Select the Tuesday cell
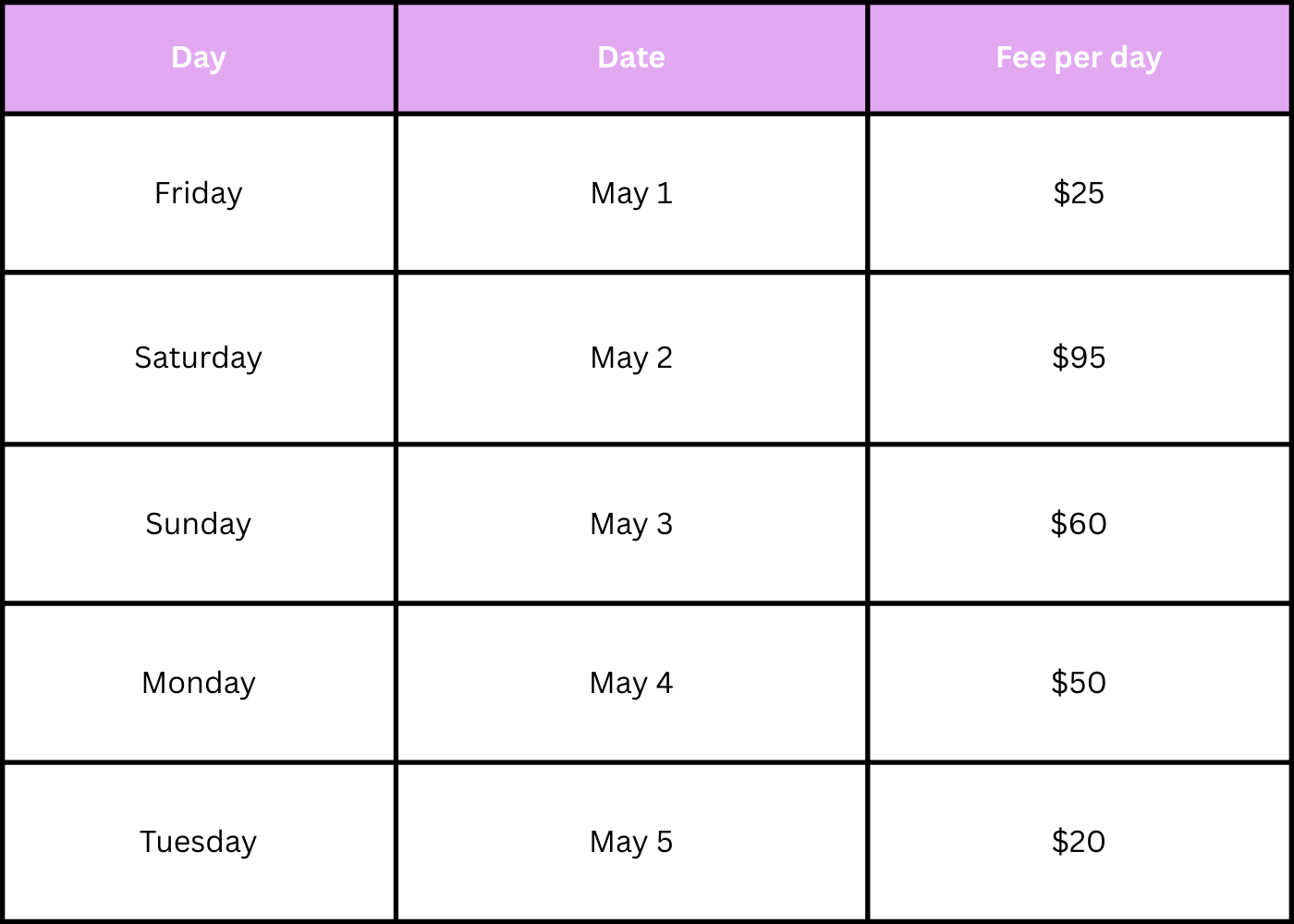1294x924 pixels. (199, 842)
